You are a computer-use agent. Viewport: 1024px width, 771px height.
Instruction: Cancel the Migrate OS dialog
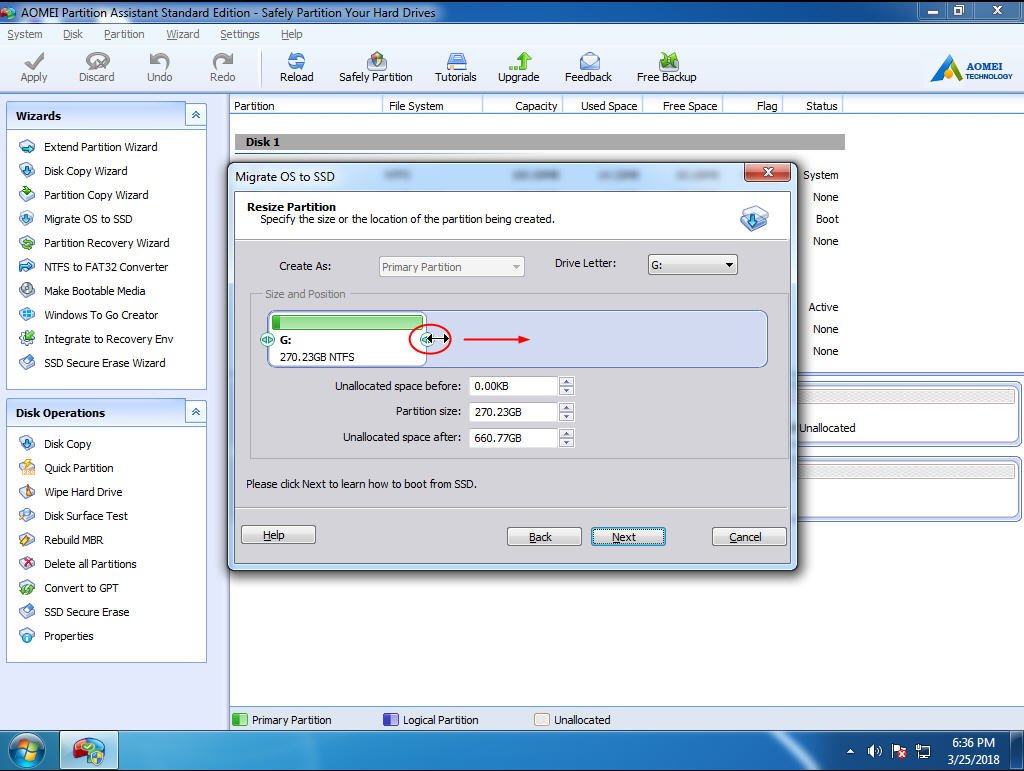tap(749, 537)
